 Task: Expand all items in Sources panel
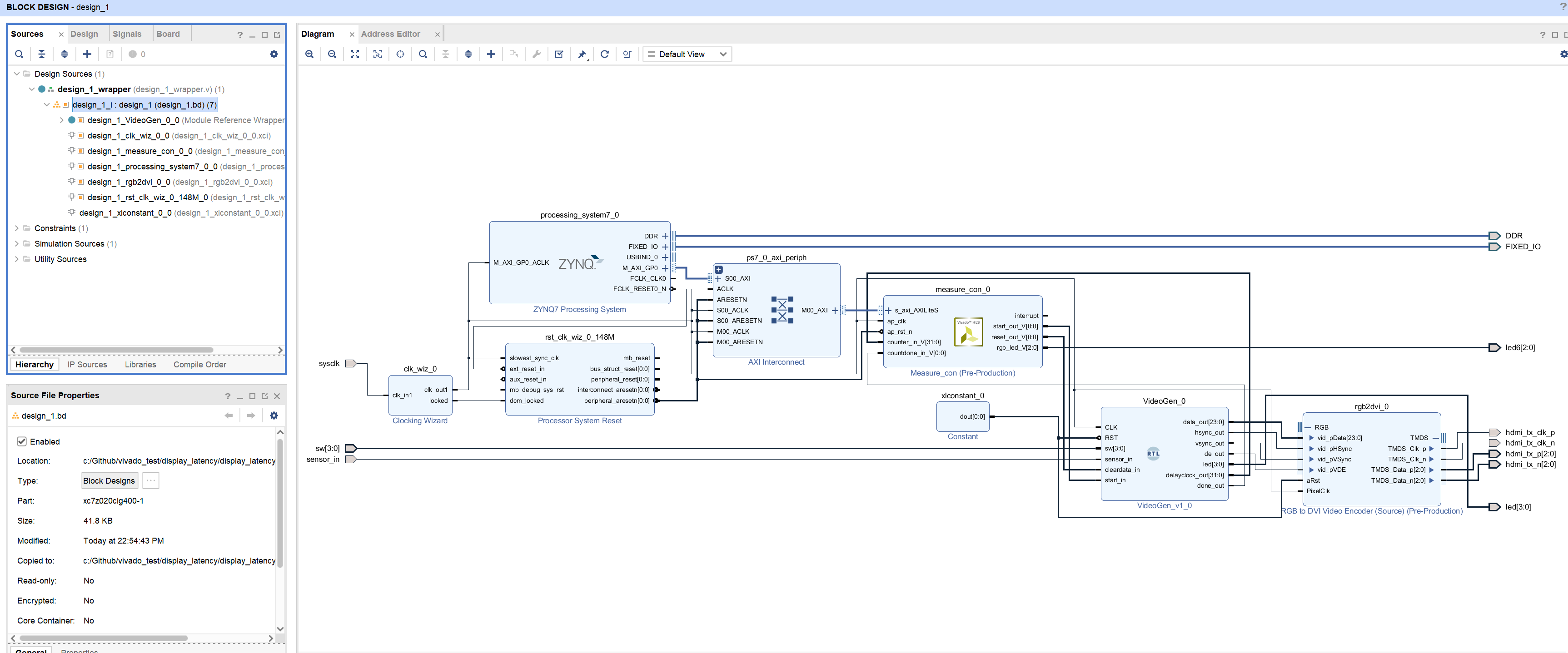click(x=64, y=54)
